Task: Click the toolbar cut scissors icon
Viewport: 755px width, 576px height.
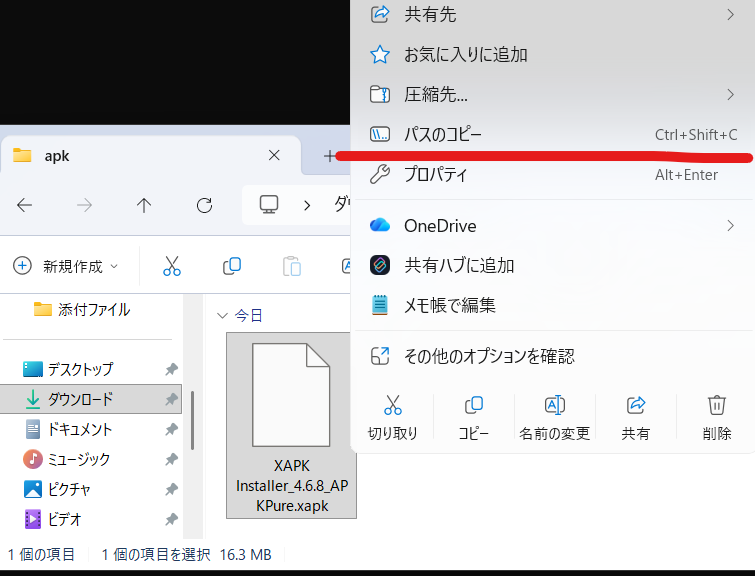Action: 172,266
